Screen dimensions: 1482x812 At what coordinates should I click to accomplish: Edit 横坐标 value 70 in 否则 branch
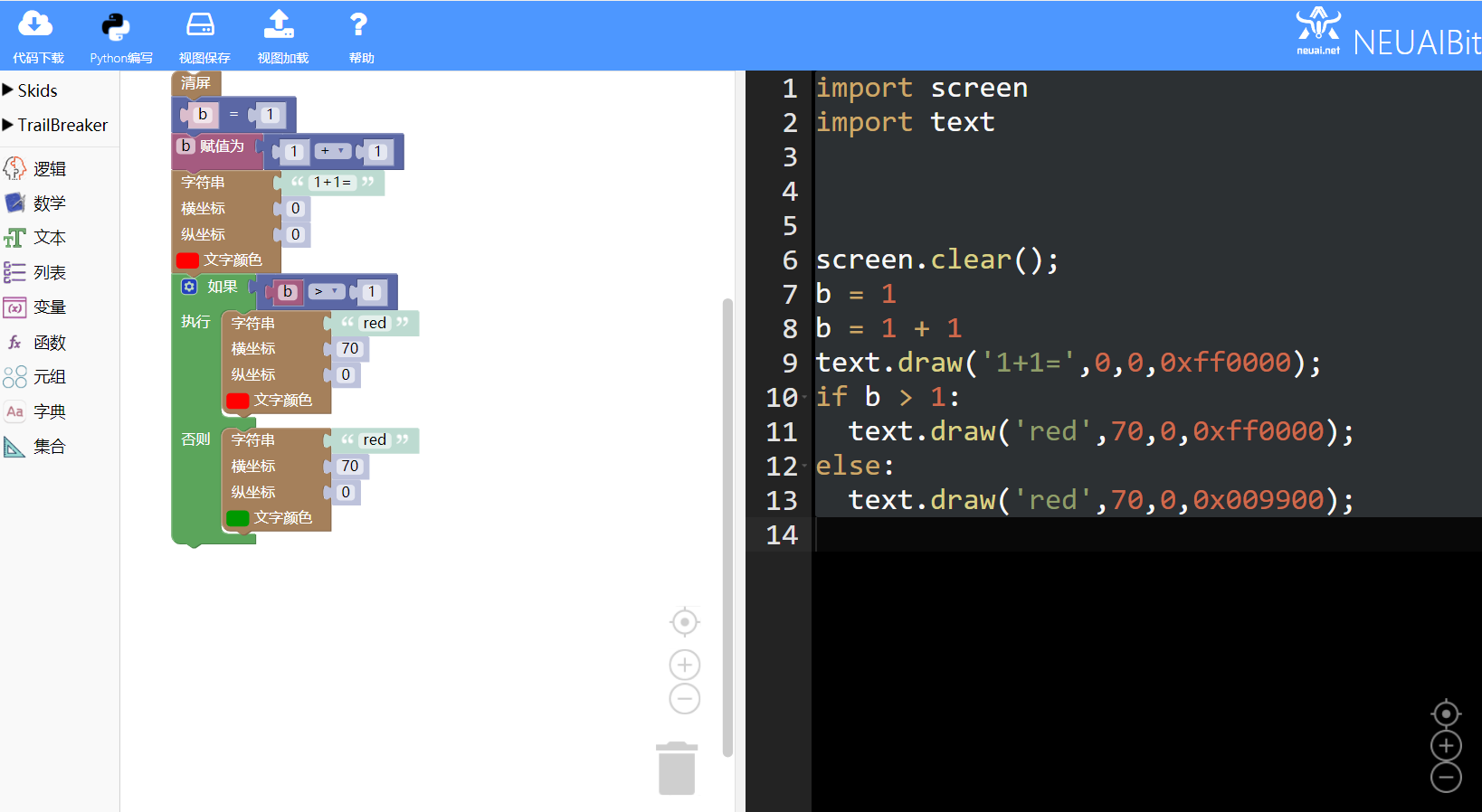[350, 467]
